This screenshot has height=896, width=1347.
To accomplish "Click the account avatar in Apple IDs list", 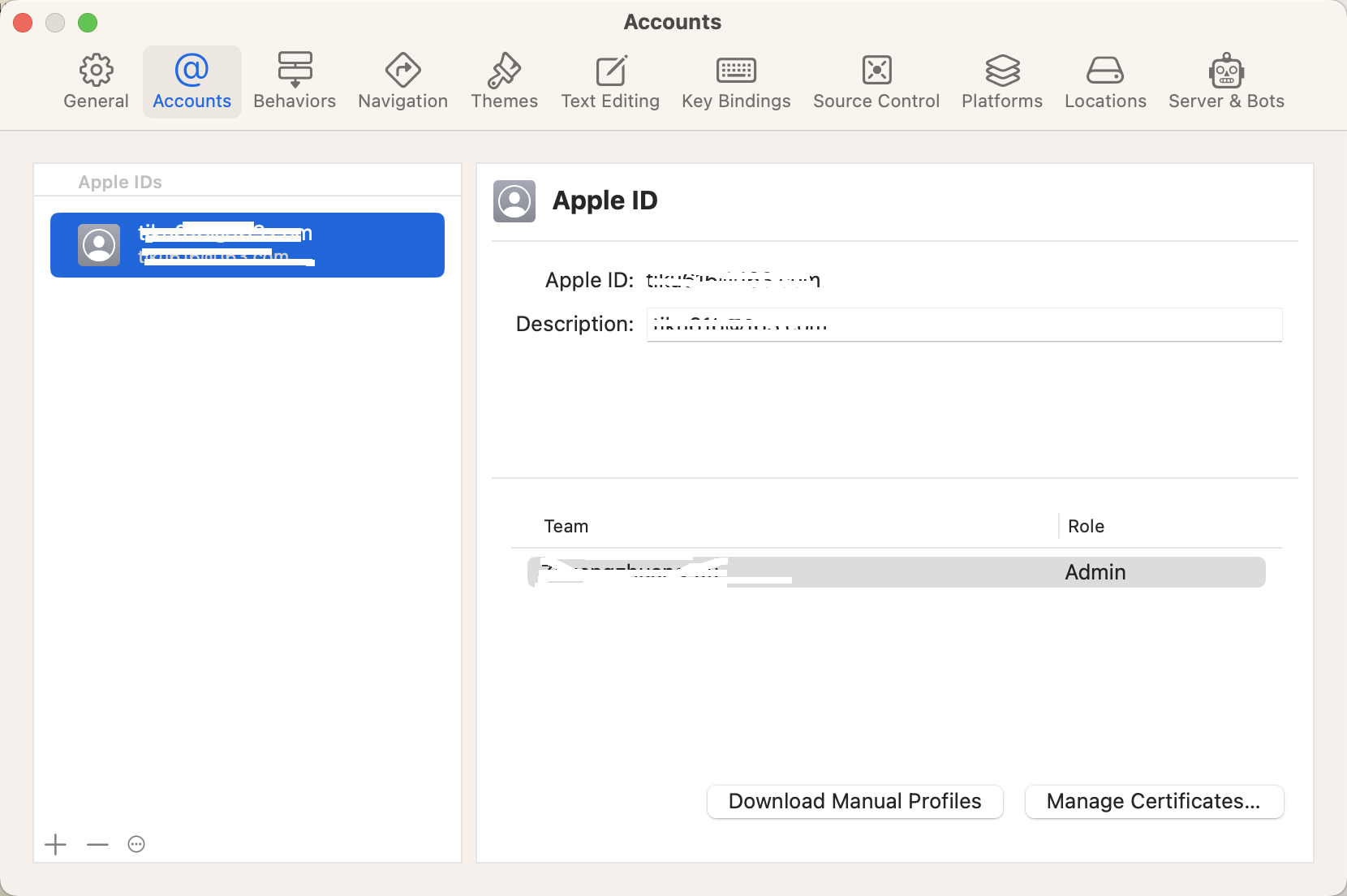I will (x=99, y=245).
